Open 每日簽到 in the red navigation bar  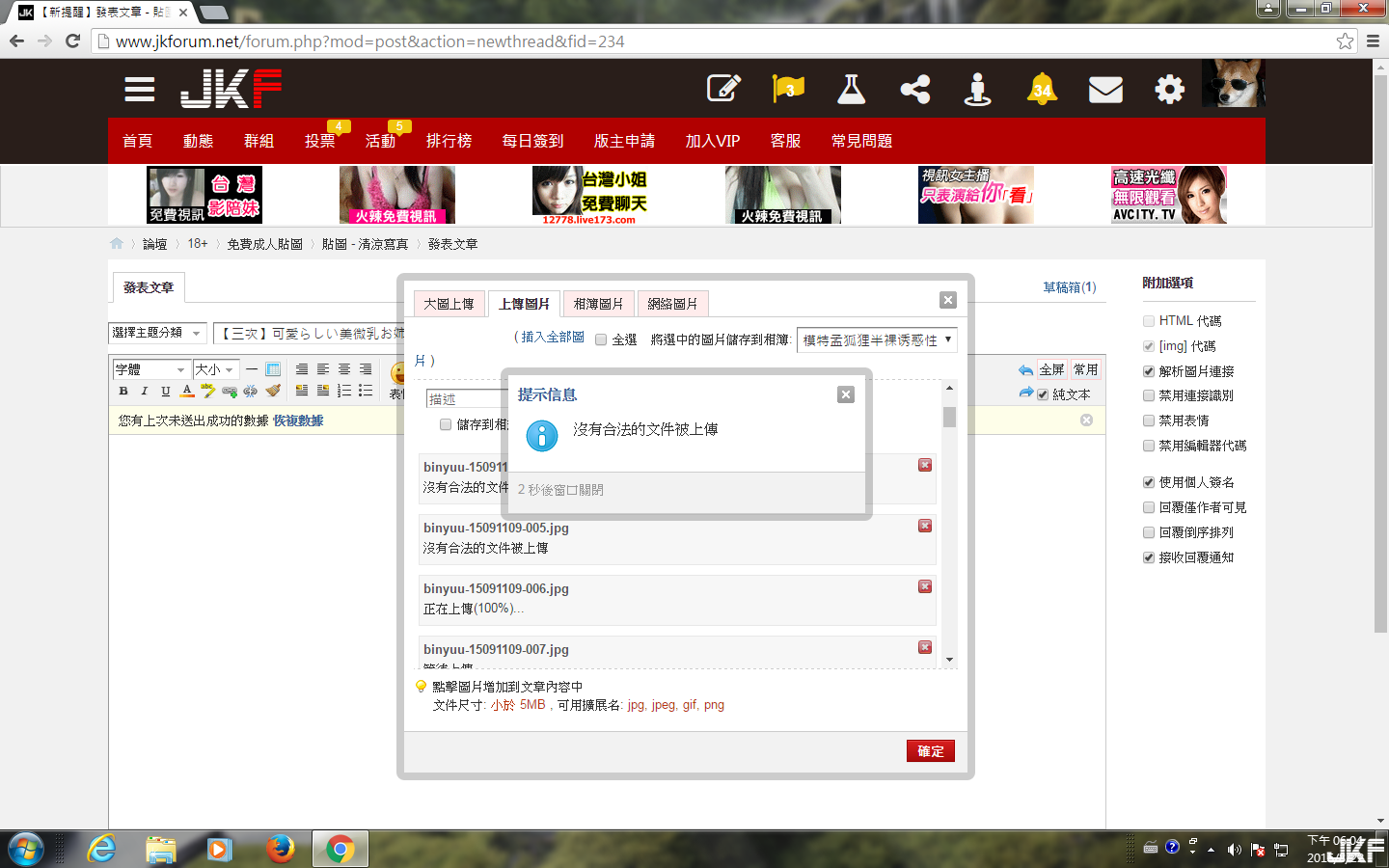[532, 141]
